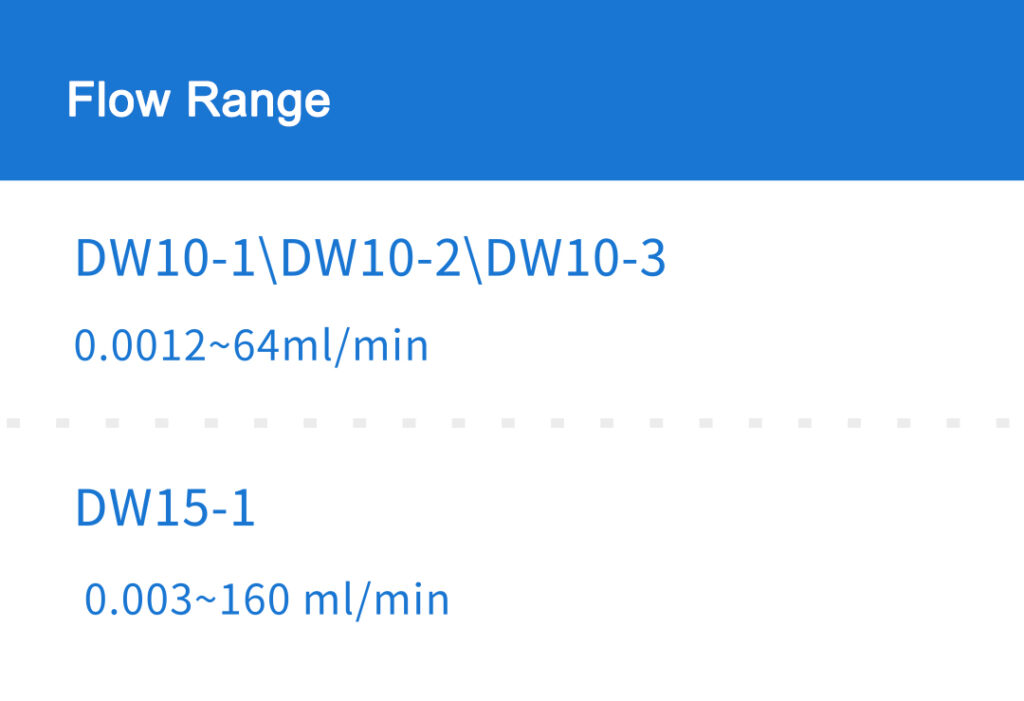Image resolution: width=1024 pixels, height=701 pixels.
Task: Click the dotted divider between model rows
Action: coord(512,423)
